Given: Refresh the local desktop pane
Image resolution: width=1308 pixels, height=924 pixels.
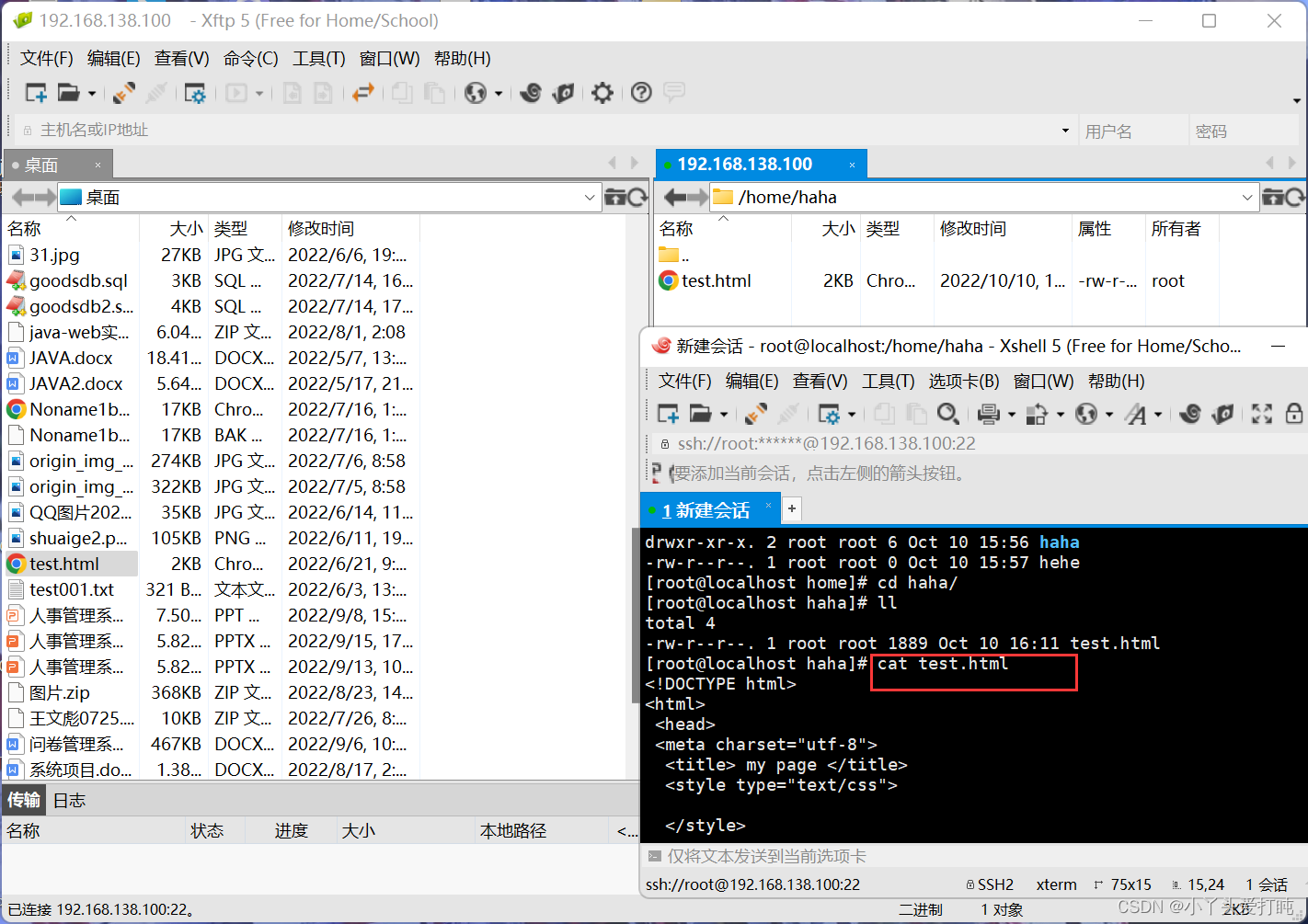Looking at the screenshot, I should tap(637, 197).
